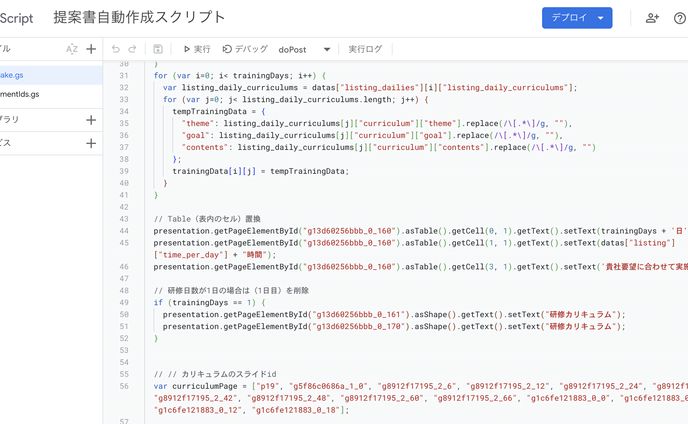Click the undo arrow in toolbar
Viewport: 688px width, 424px height.
115,49
